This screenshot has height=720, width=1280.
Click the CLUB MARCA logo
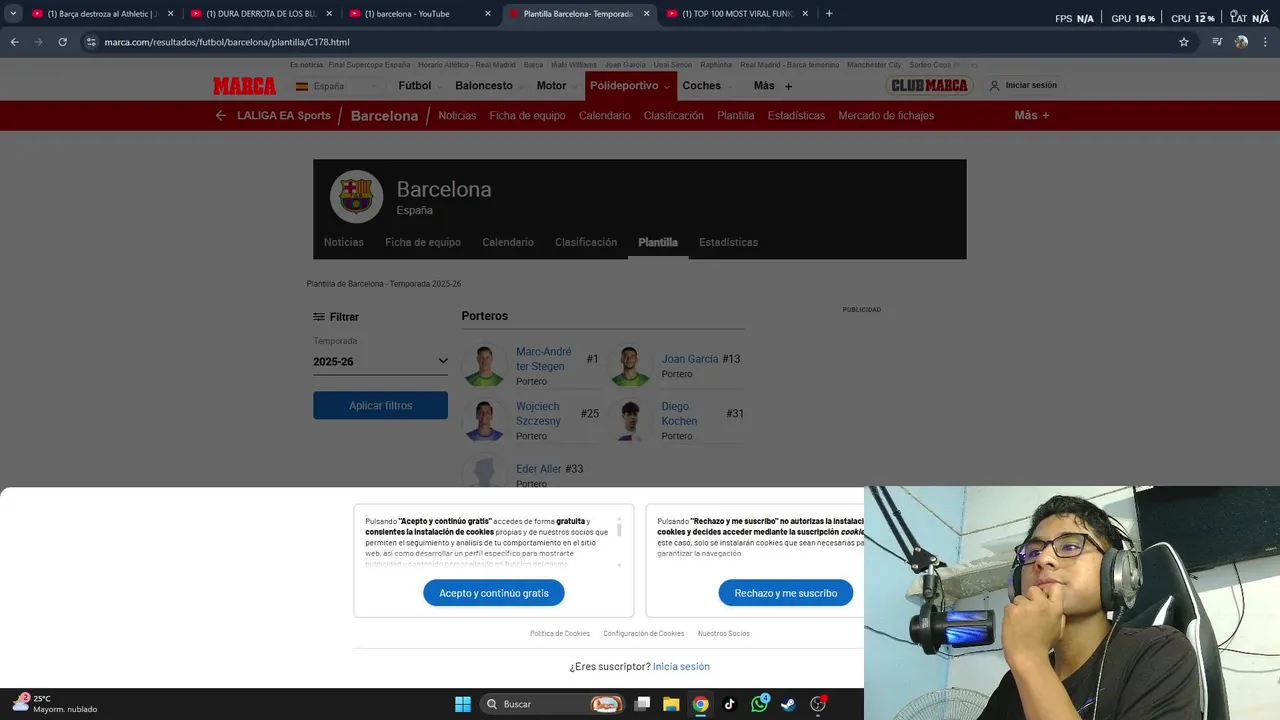click(930, 86)
